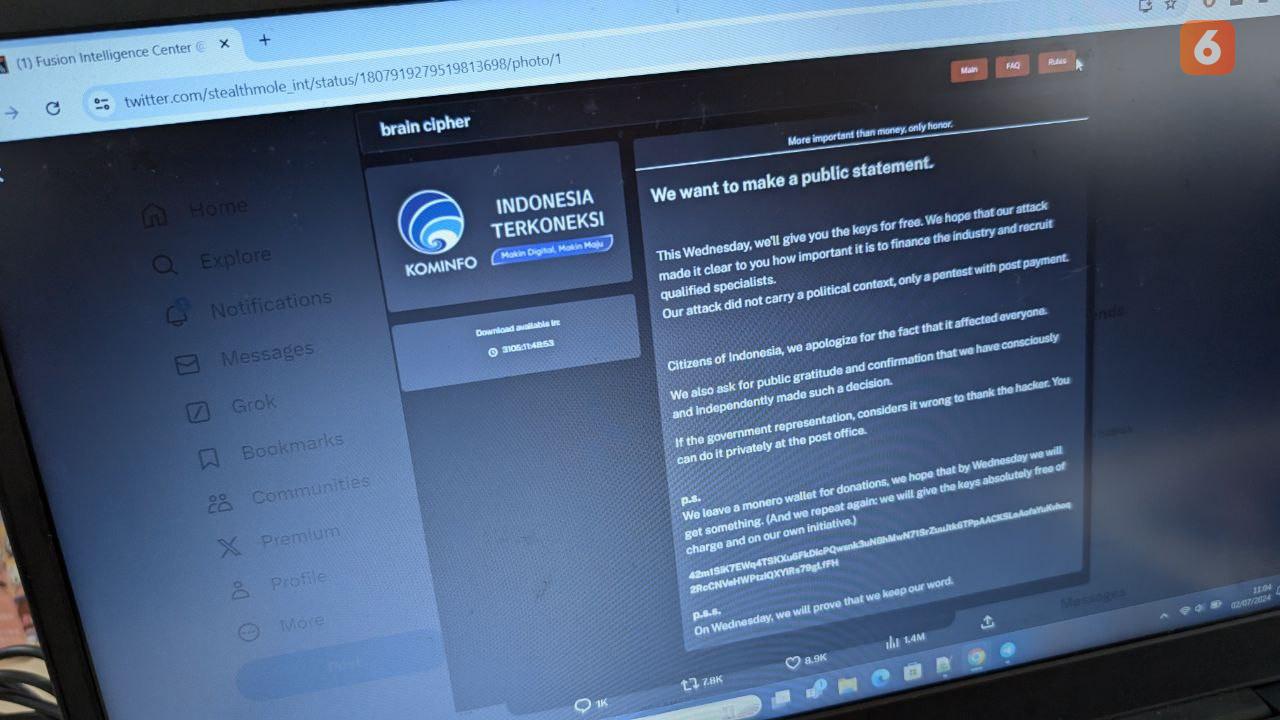Click the retweet icon showing 7.8K
The width and height of the screenshot is (1280, 720).
(x=690, y=685)
